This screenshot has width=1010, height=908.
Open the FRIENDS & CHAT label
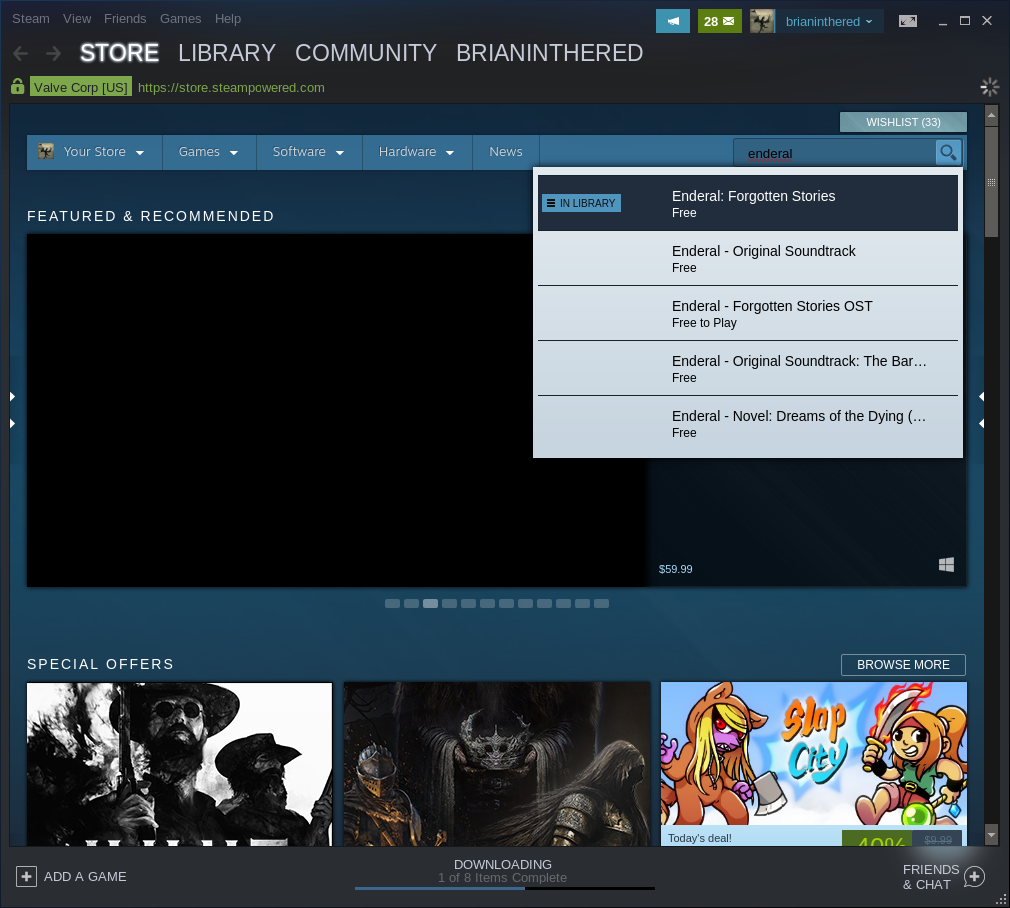coord(931,877)
